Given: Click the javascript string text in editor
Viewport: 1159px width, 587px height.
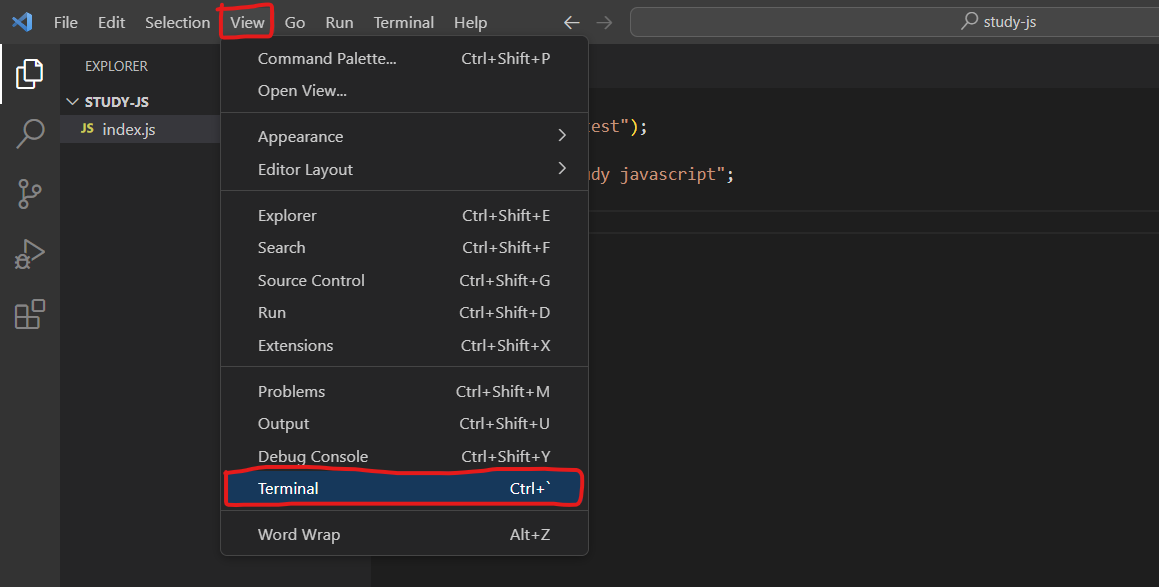Looking at the screenshot, I should 668,174.
